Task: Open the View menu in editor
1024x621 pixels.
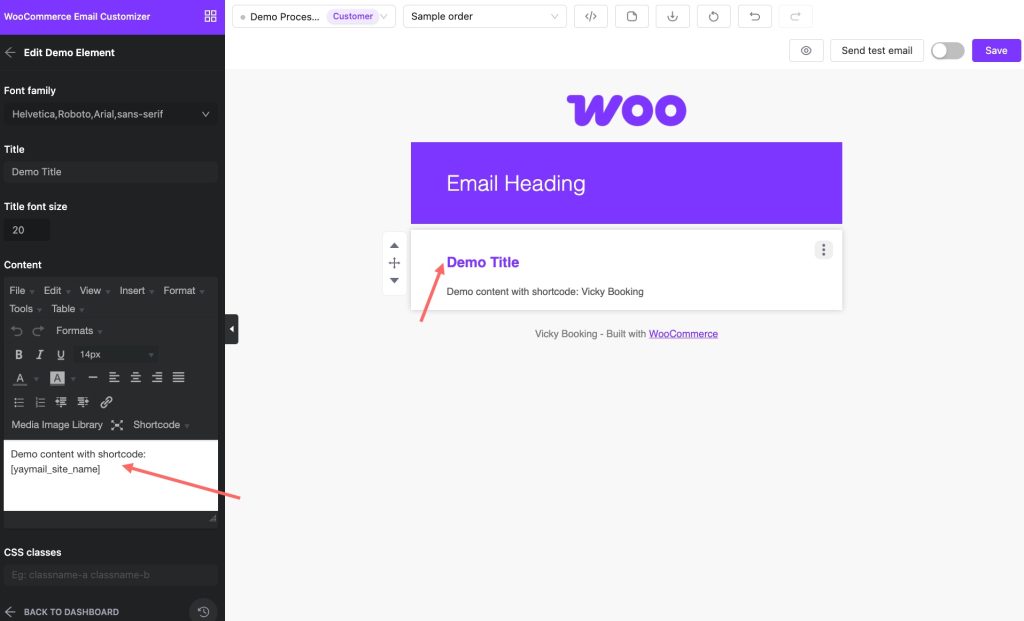Action: [95, 291]
